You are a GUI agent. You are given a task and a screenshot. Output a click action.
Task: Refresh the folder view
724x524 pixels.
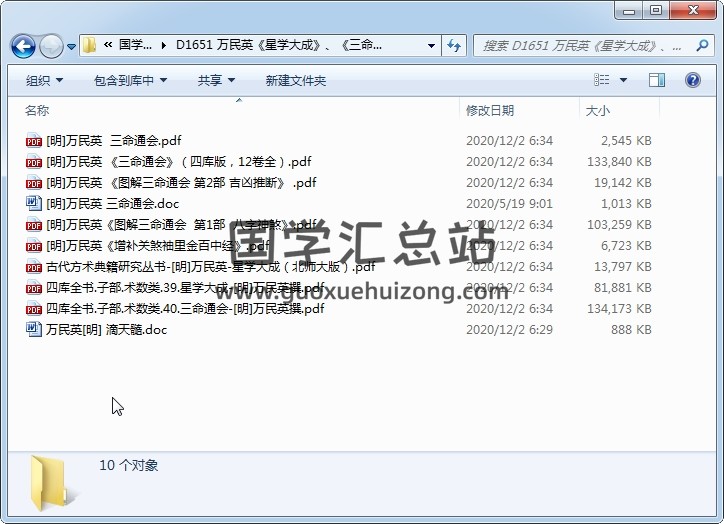tap(454, 45)
